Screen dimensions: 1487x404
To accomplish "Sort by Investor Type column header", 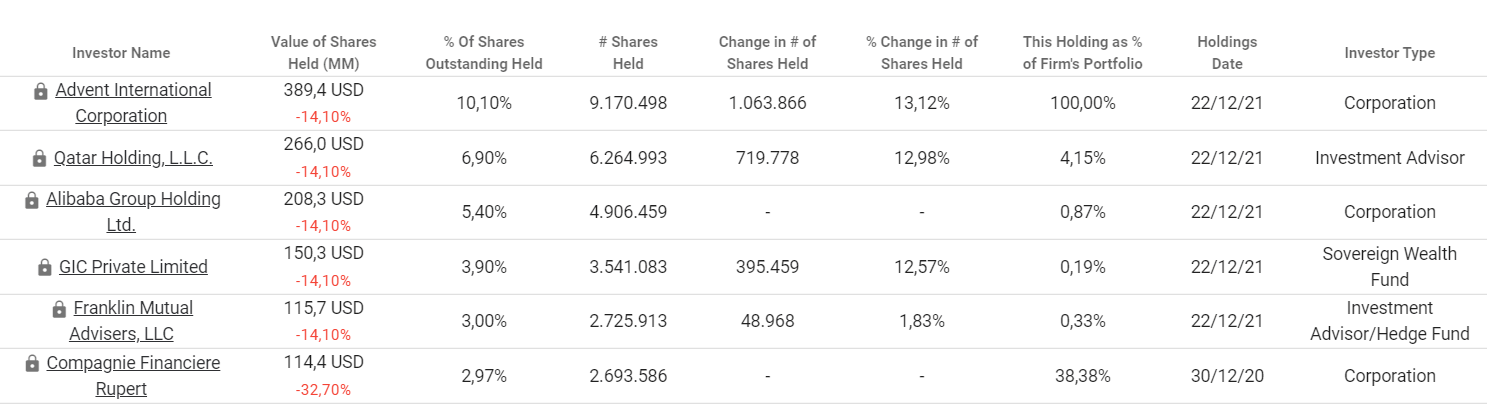I will coord(1389,53).
